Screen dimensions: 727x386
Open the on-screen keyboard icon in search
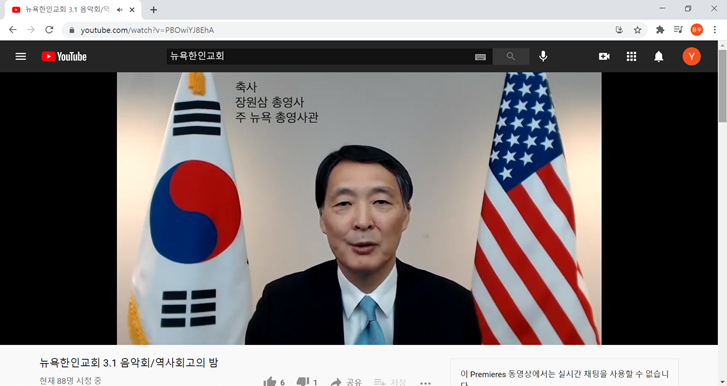(x=480, y=57)
